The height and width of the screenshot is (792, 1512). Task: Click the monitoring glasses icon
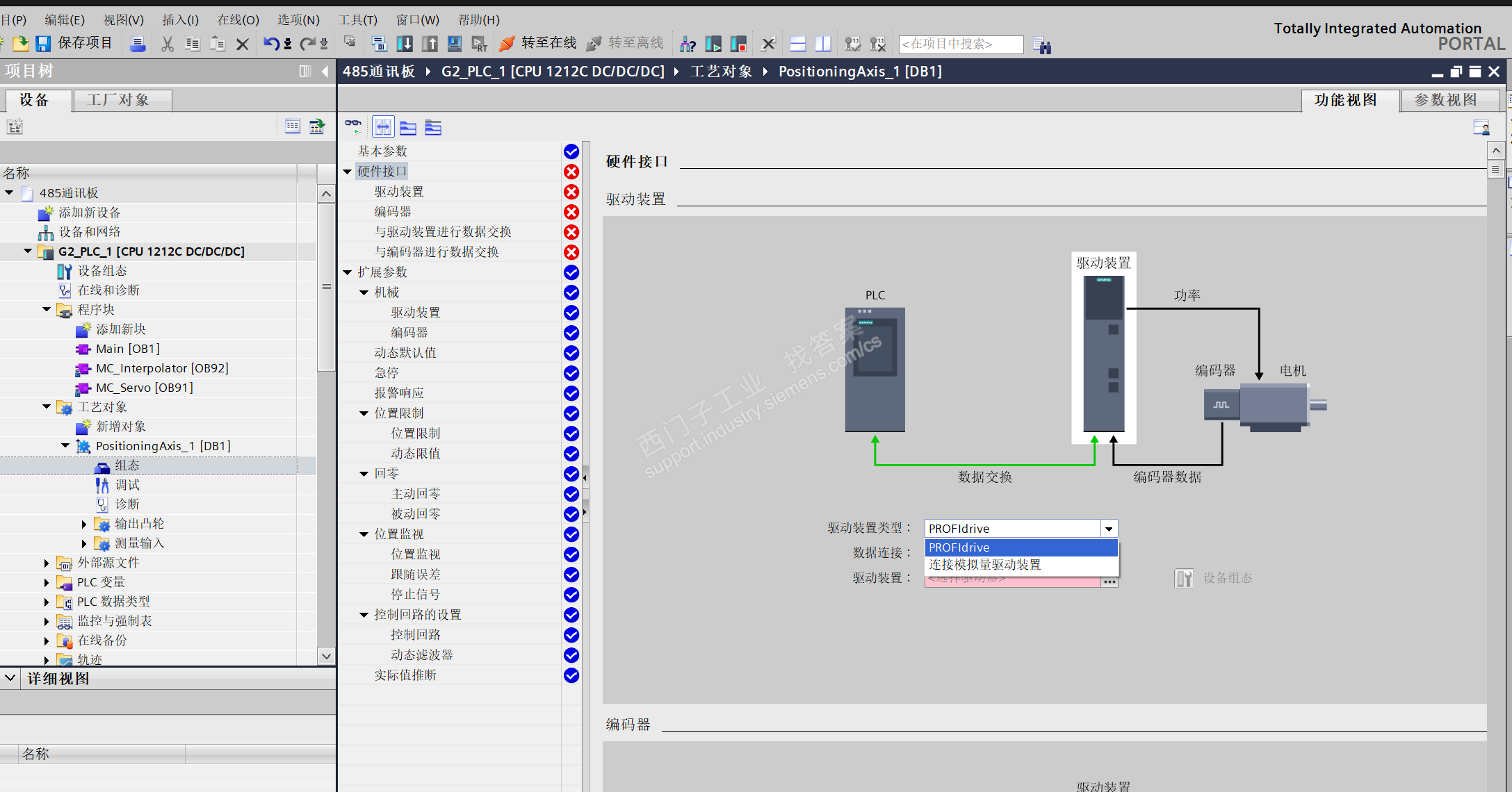tap(353, 126)
